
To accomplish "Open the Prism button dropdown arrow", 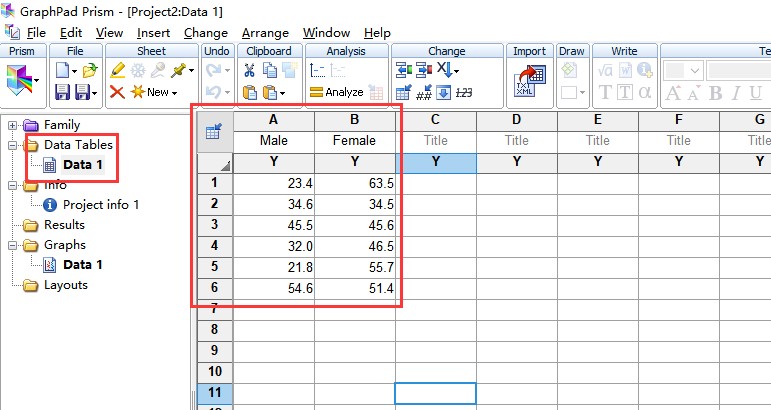I will point(36,80).
